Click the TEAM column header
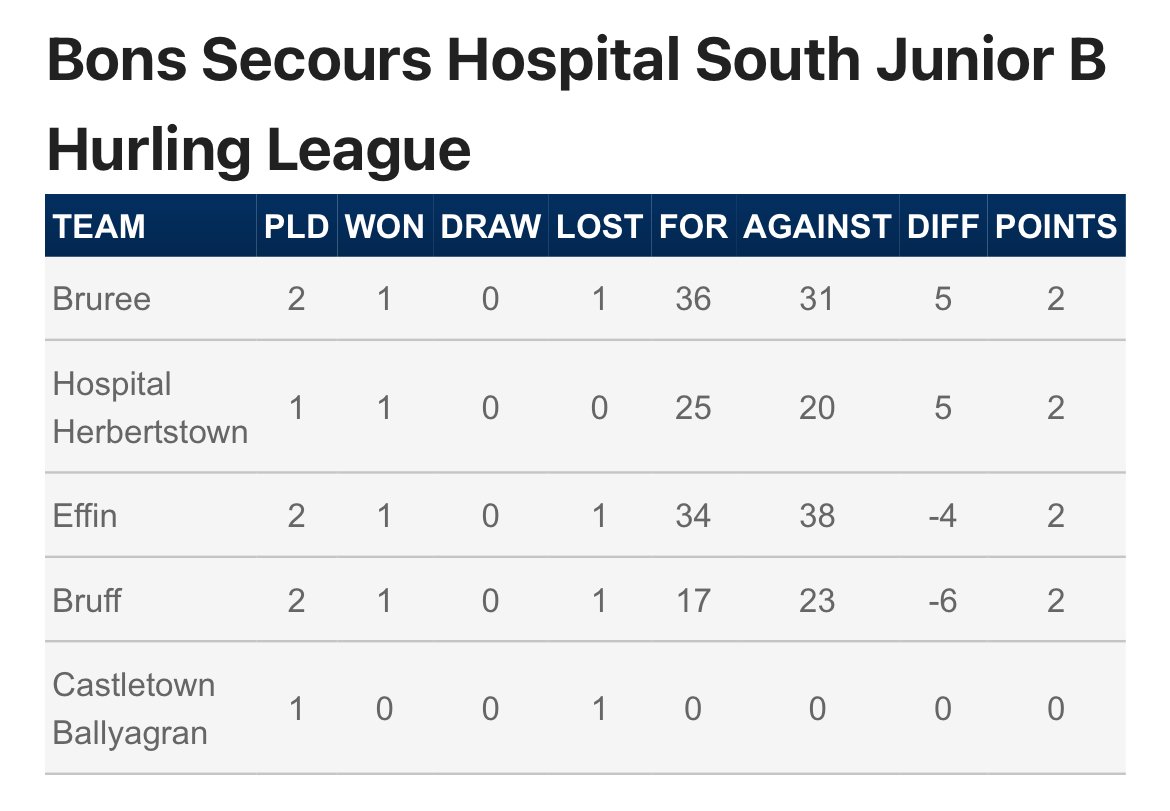Viewport: 1170px width, 811px height. click(x=99, y=226)
